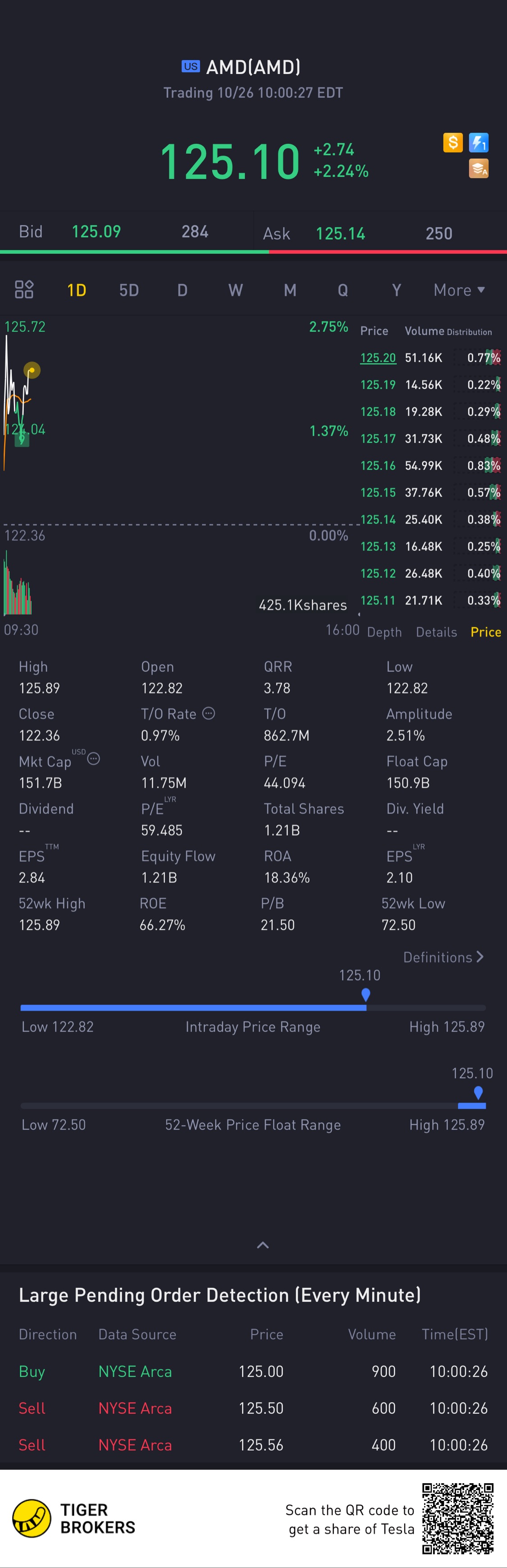
Task: Tap the blue lightning bolt icon
Action: click(x=479, y=143)
